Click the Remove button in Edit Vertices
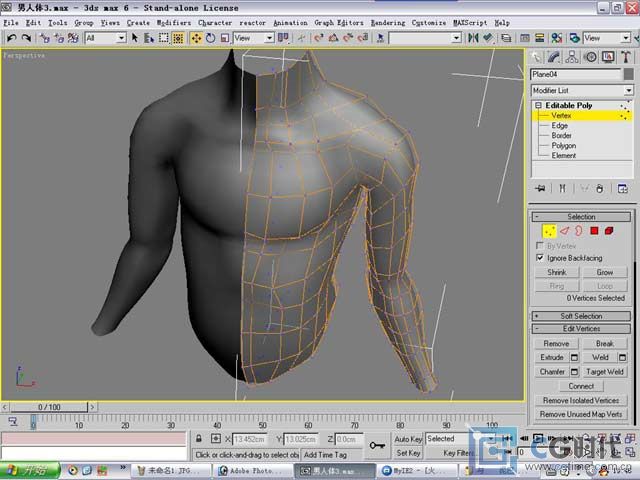 click(556, 344)
